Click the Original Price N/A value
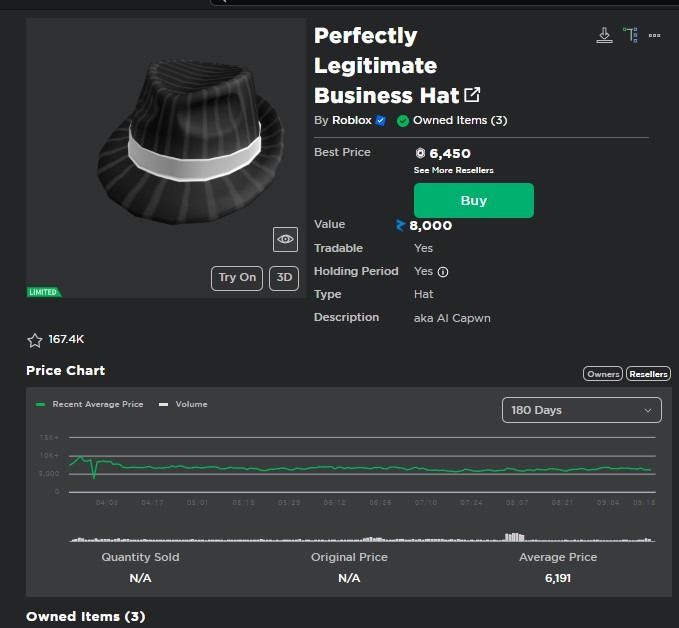This screenshot has width=679, height=628. point(349,578)
